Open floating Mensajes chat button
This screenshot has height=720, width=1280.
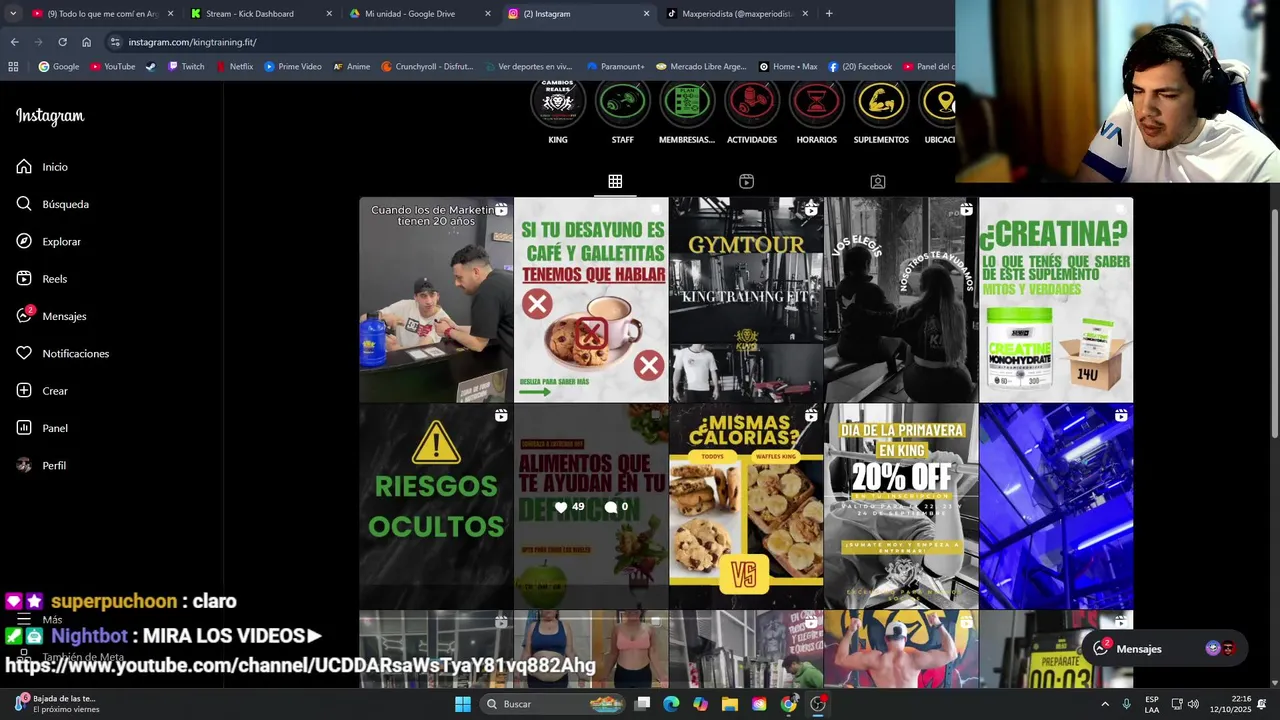(x=1165, y=649)
